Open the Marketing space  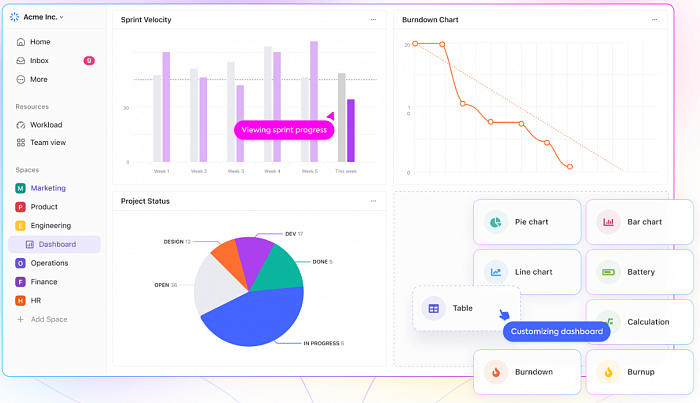click(48, 188)
